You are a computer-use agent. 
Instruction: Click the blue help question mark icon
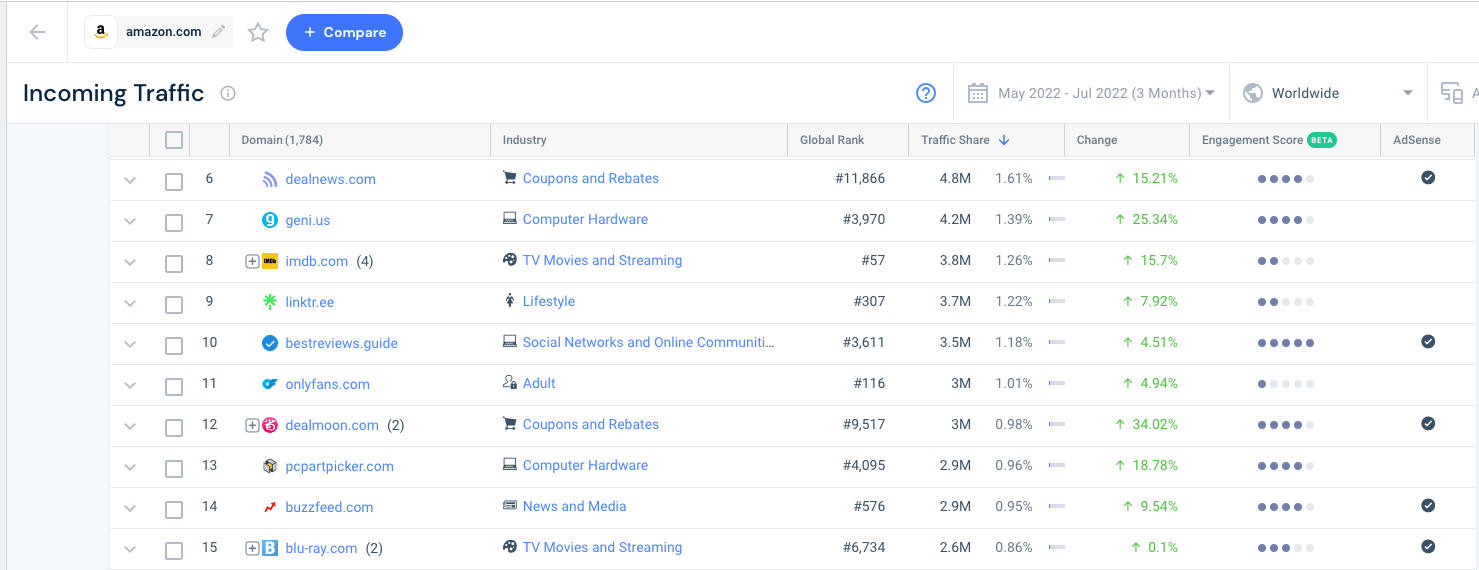pos(926,93)
